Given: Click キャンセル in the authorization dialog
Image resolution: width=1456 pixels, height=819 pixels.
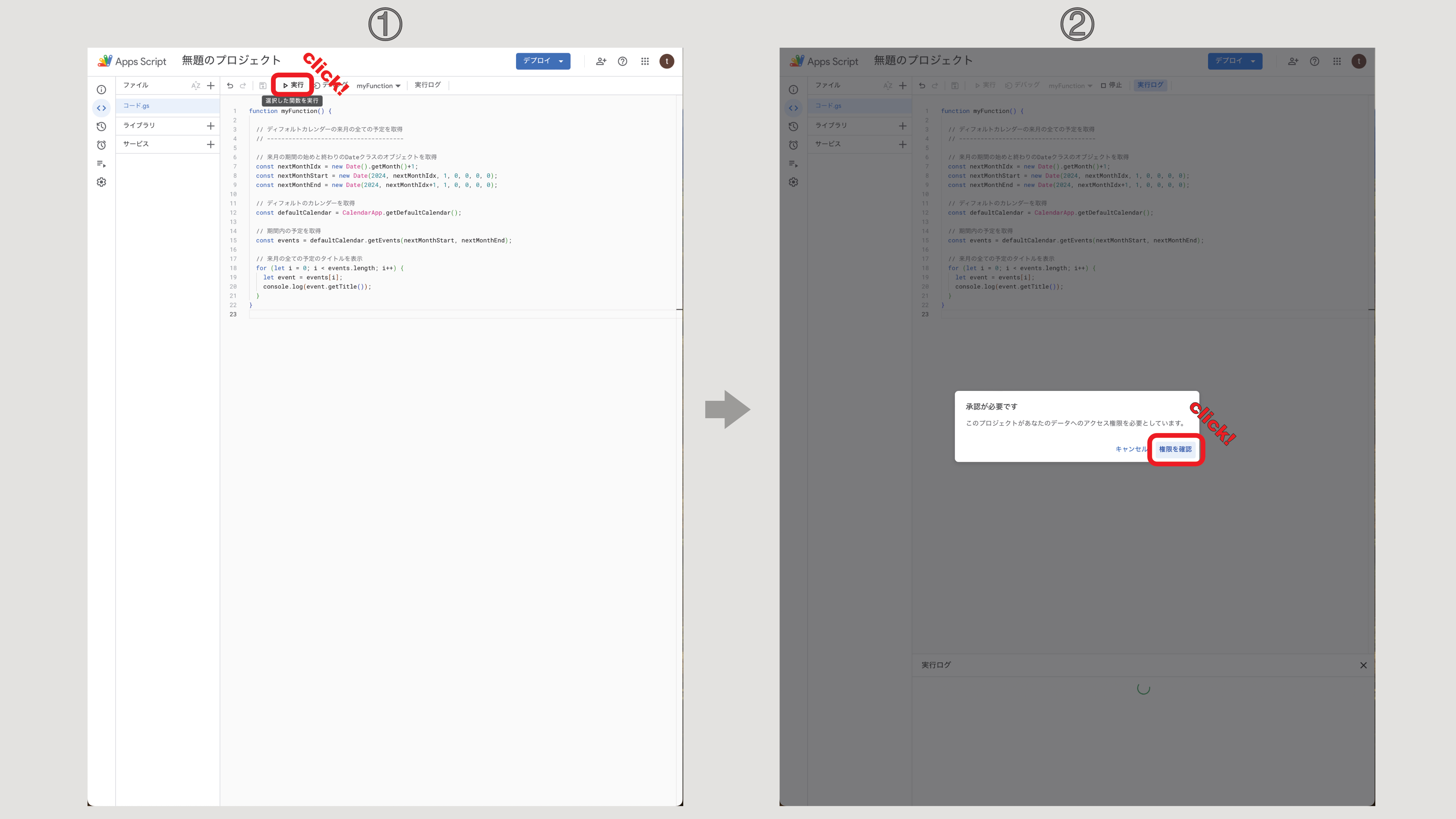Looking at the screenshot, I should coord(1130,449).
